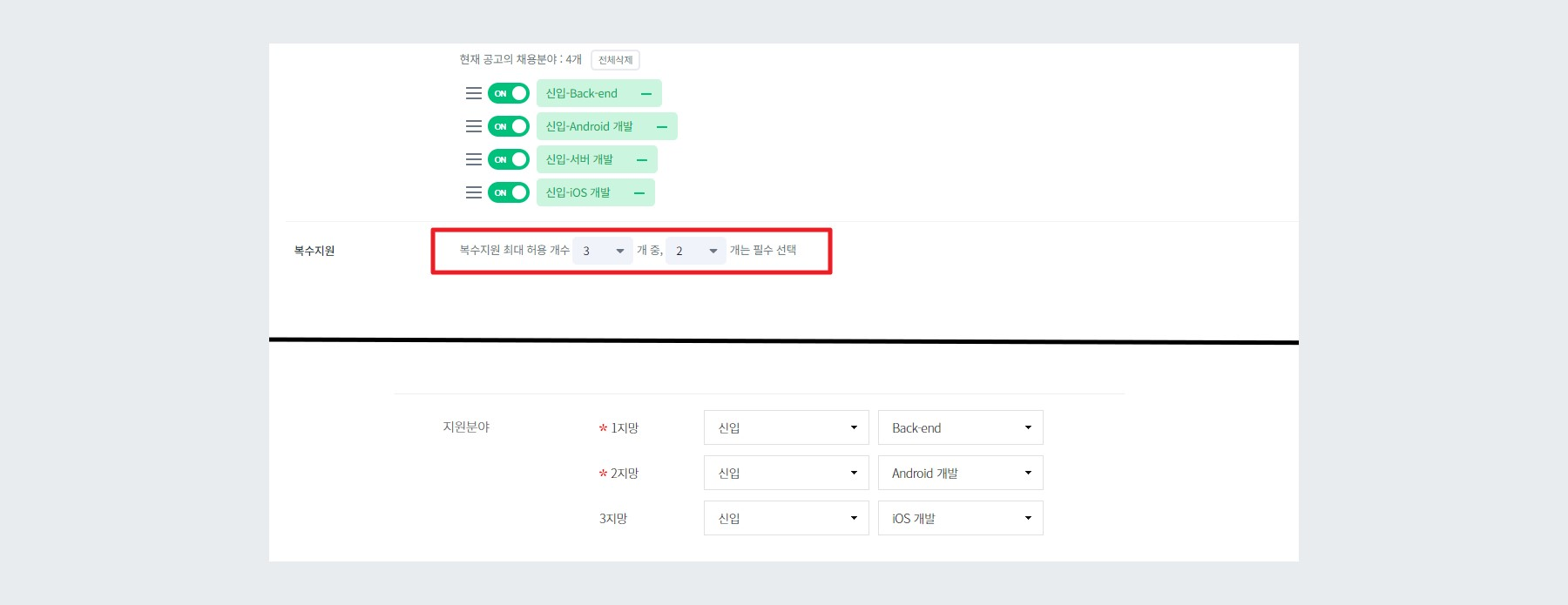Click the drag handle for 신입-iOS 개발
Viewport: 1568px width, 605px height.
coord(474,192)
